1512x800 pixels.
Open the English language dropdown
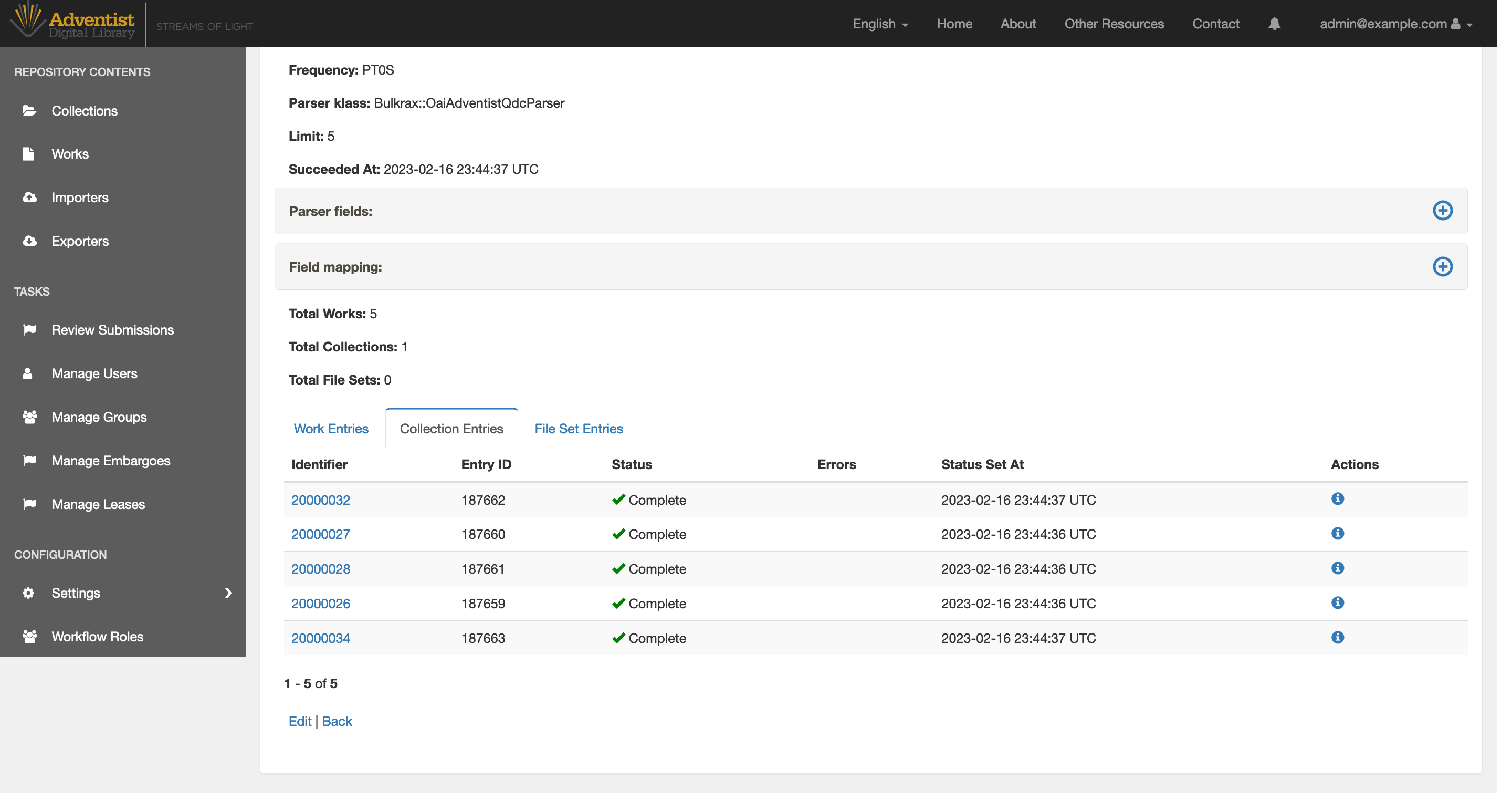pos(880,24)
